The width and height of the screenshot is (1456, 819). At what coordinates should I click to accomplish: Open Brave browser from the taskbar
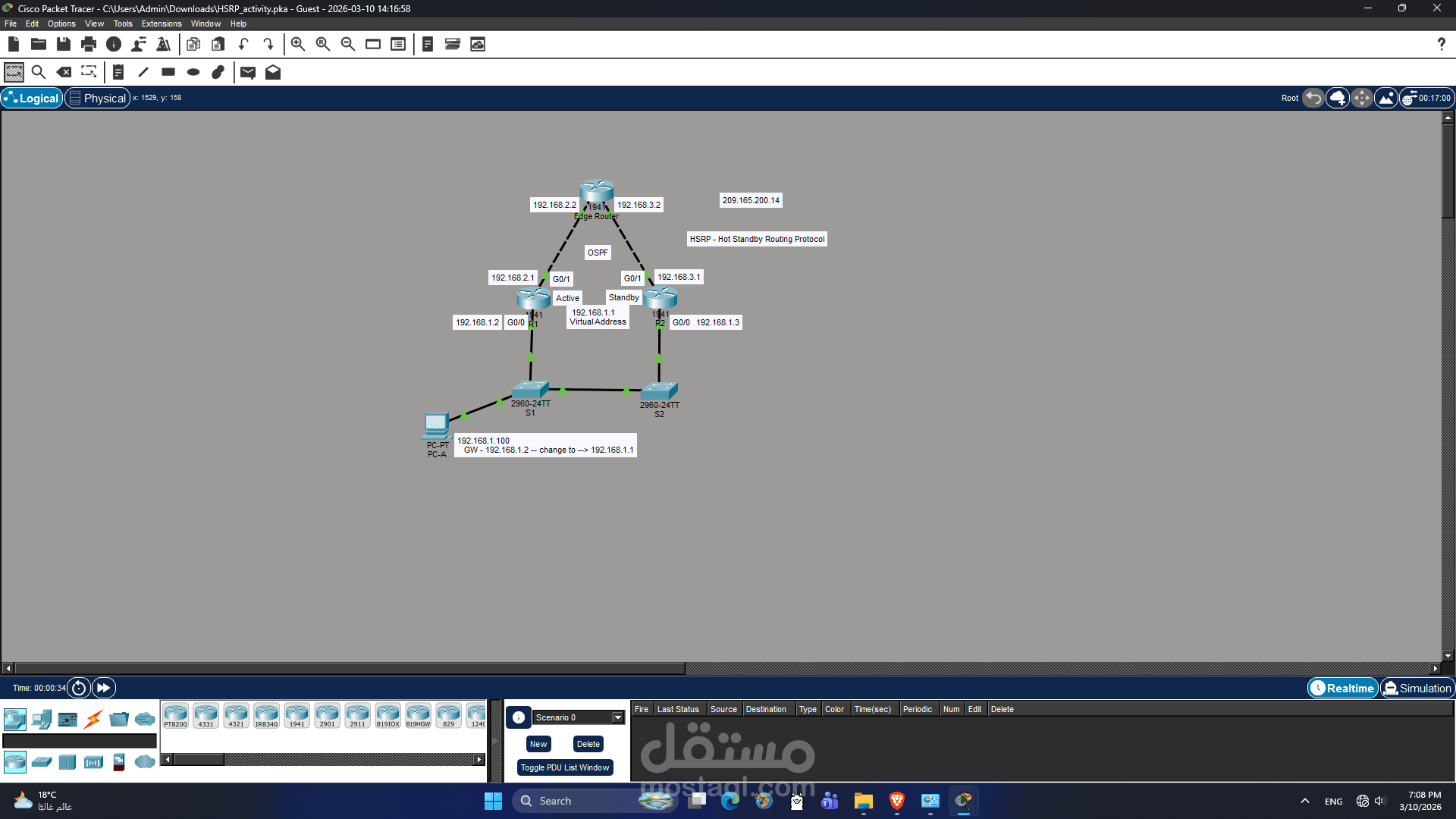[x=897, y=801]
